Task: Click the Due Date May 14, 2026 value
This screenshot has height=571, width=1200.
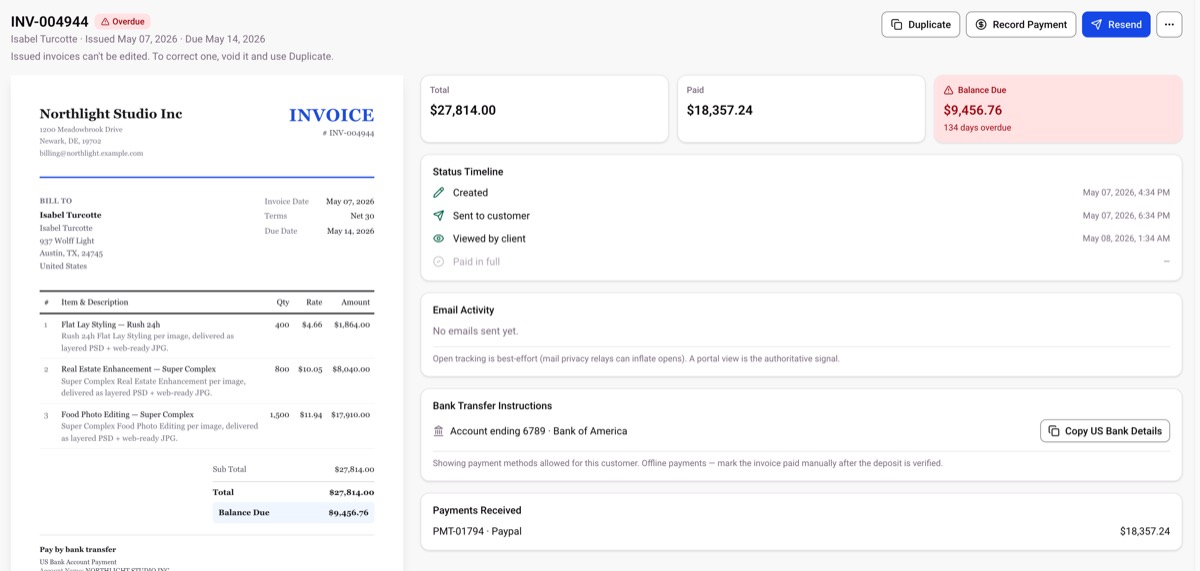Action: click(x=350, y=231)
